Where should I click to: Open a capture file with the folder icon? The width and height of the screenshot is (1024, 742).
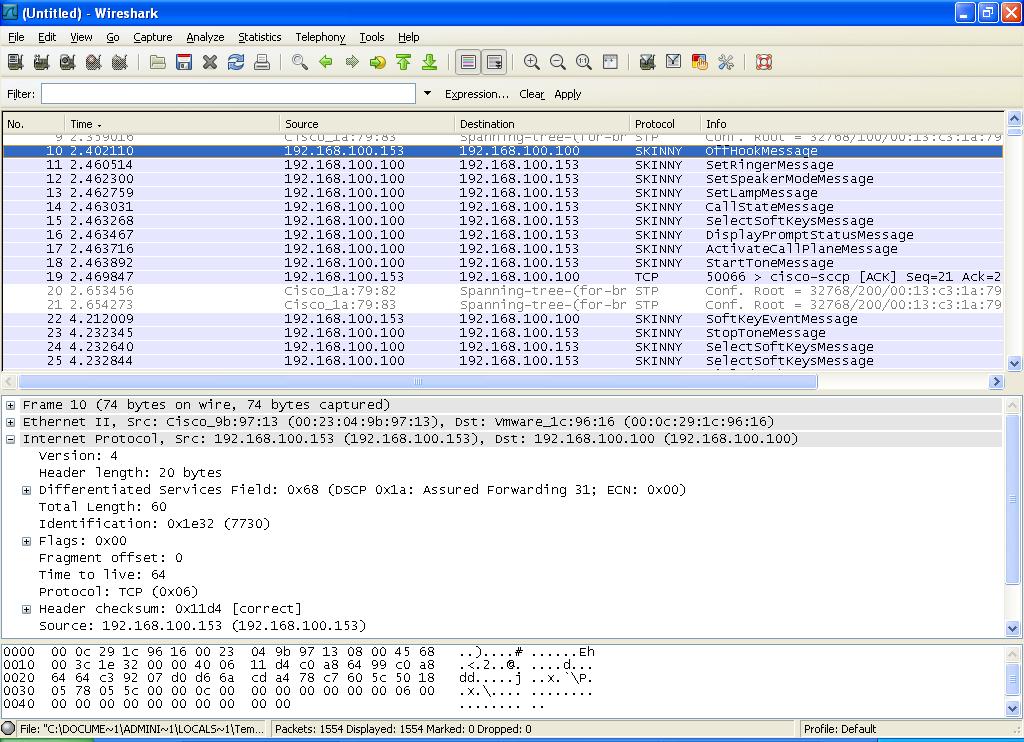pos(157,62)
